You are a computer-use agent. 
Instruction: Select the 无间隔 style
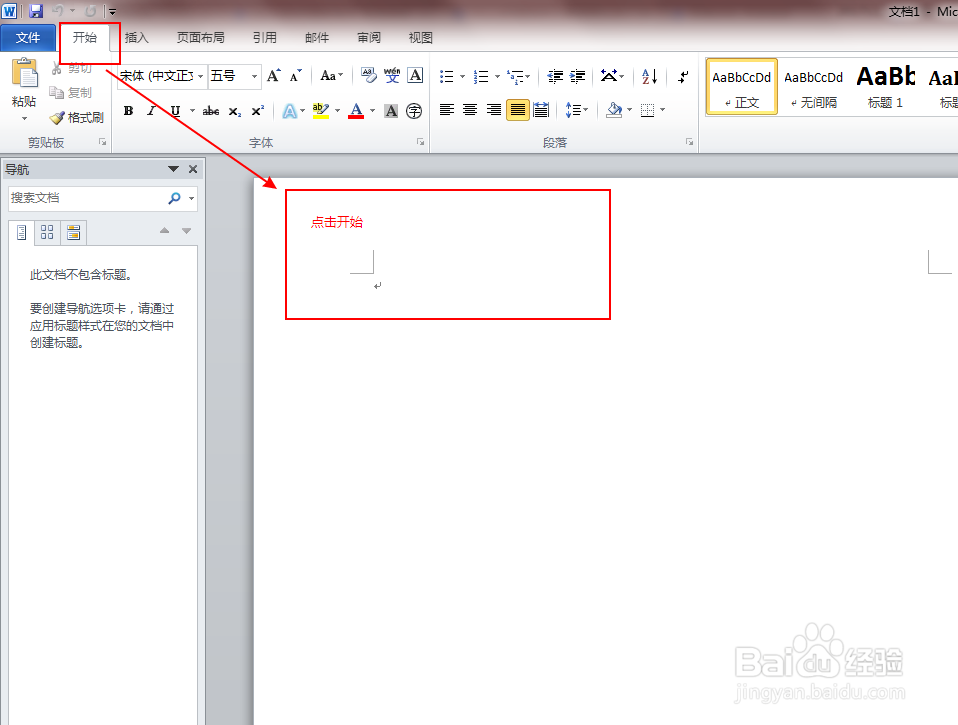(814, 87)
